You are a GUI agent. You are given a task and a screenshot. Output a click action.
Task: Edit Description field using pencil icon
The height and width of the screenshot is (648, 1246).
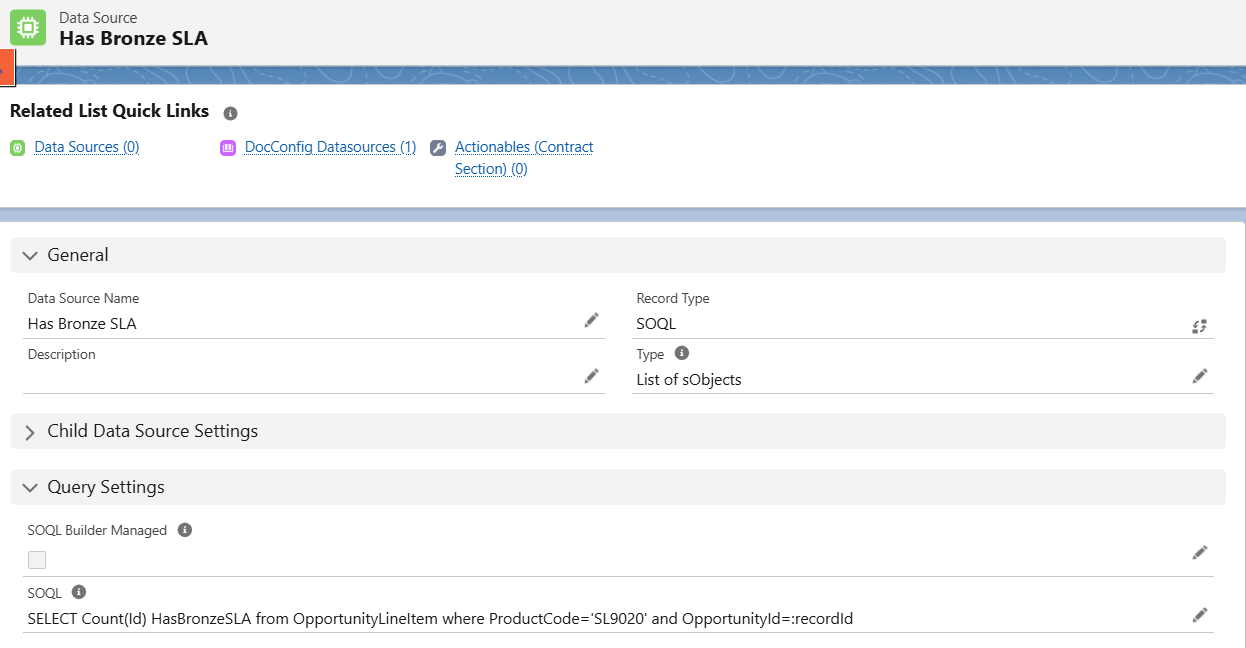[x=592, y=376]
